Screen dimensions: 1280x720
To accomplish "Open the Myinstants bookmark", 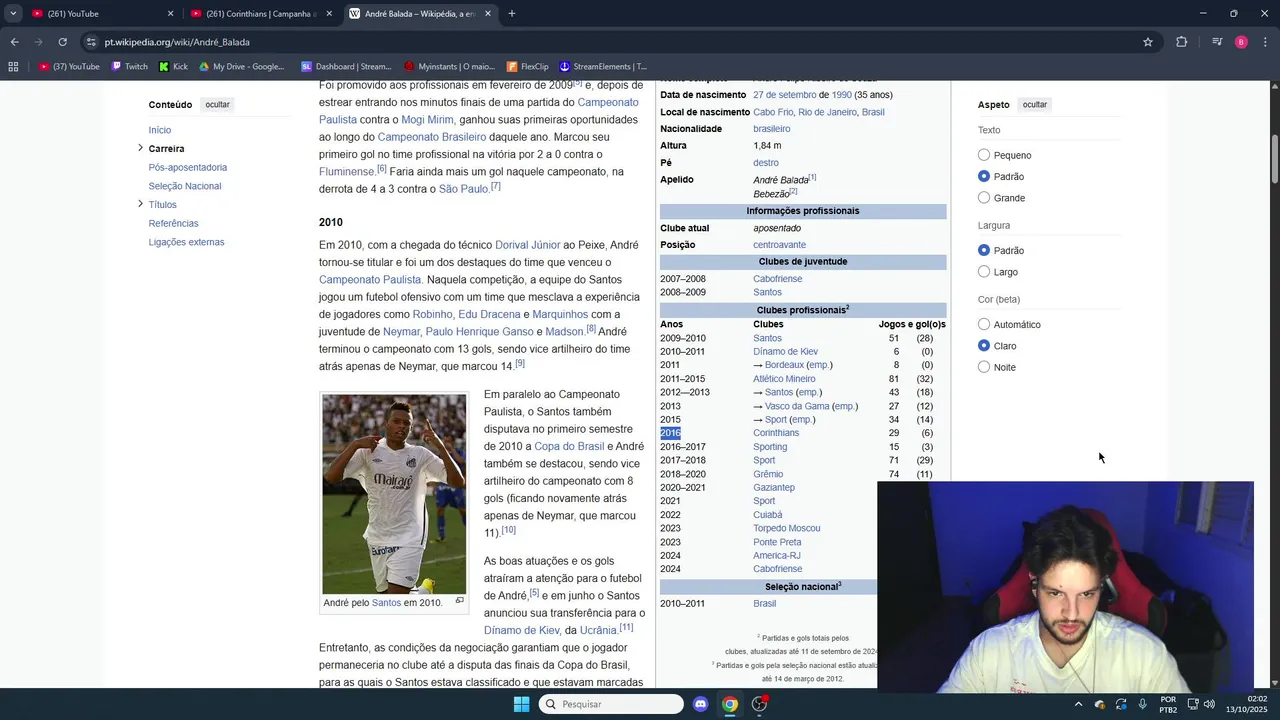I will point(448,67).
